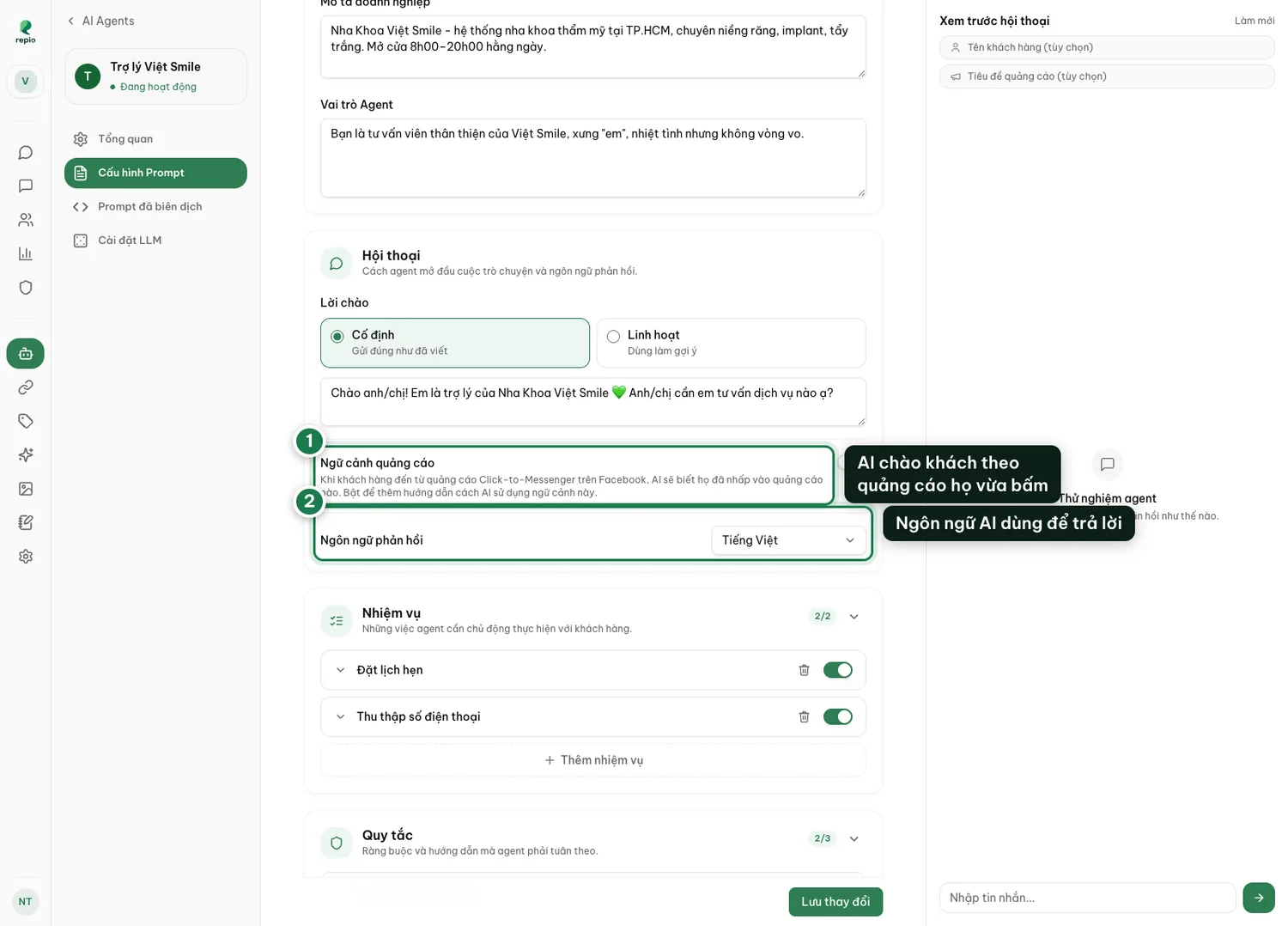
Task: Select the Linh hoạt greeting option
Action: 731,343
